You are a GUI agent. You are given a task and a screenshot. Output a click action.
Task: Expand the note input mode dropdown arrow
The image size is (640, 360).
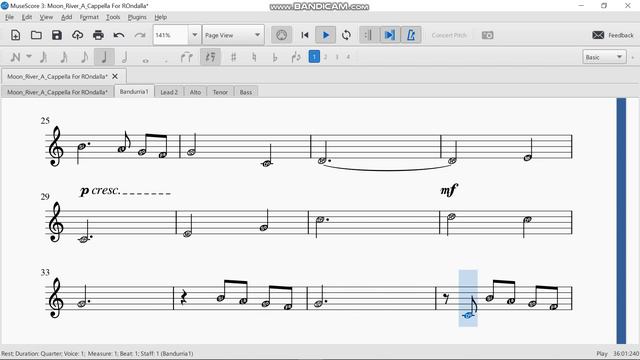29,56
